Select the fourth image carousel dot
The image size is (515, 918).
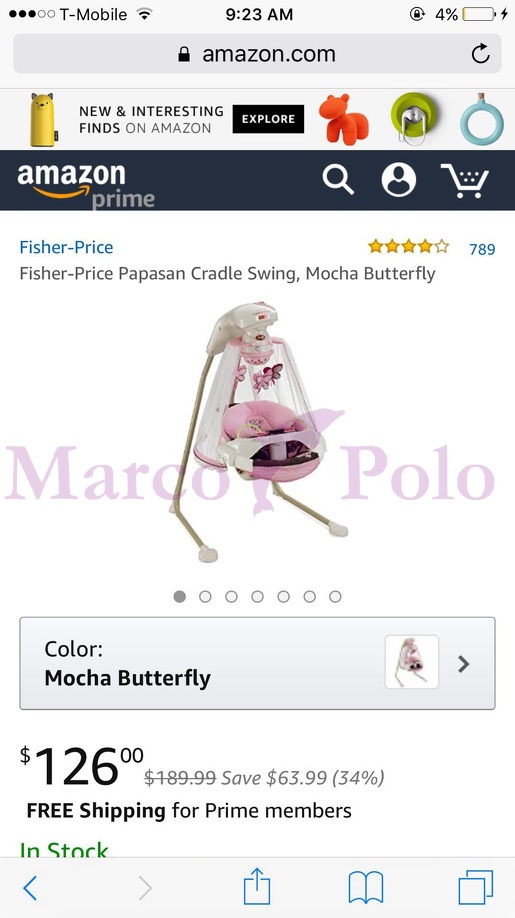click(x=258, y=597)
